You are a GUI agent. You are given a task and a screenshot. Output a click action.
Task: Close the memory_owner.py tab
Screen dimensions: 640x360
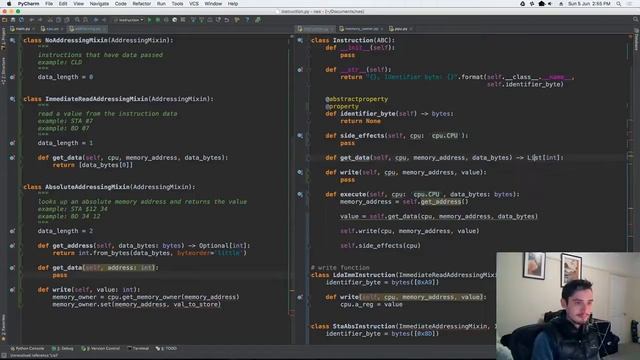click(x=382, y=29)
